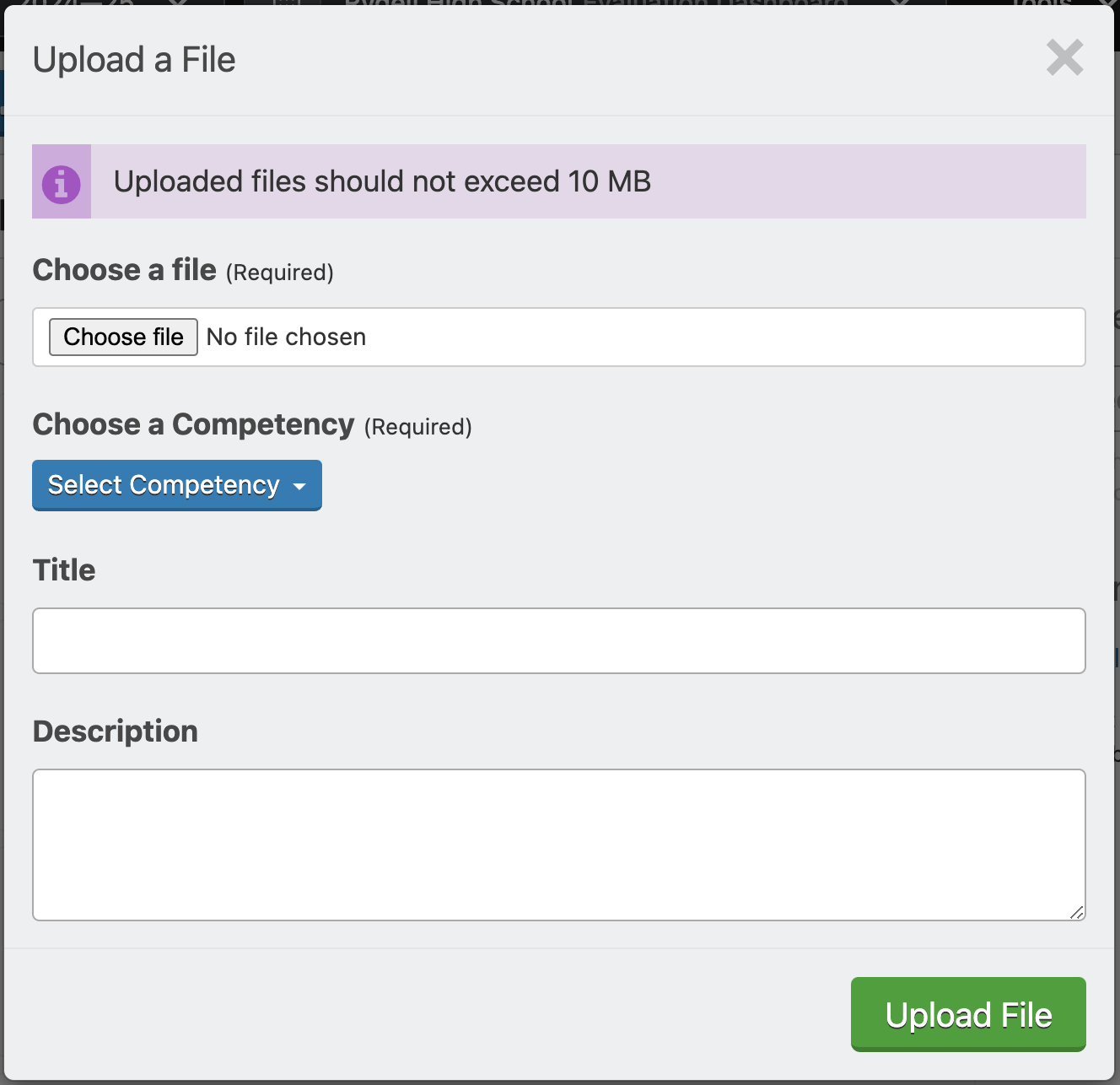Open the Rydell High School Evaluation Dashboard switcher

(x=590, y=5)
